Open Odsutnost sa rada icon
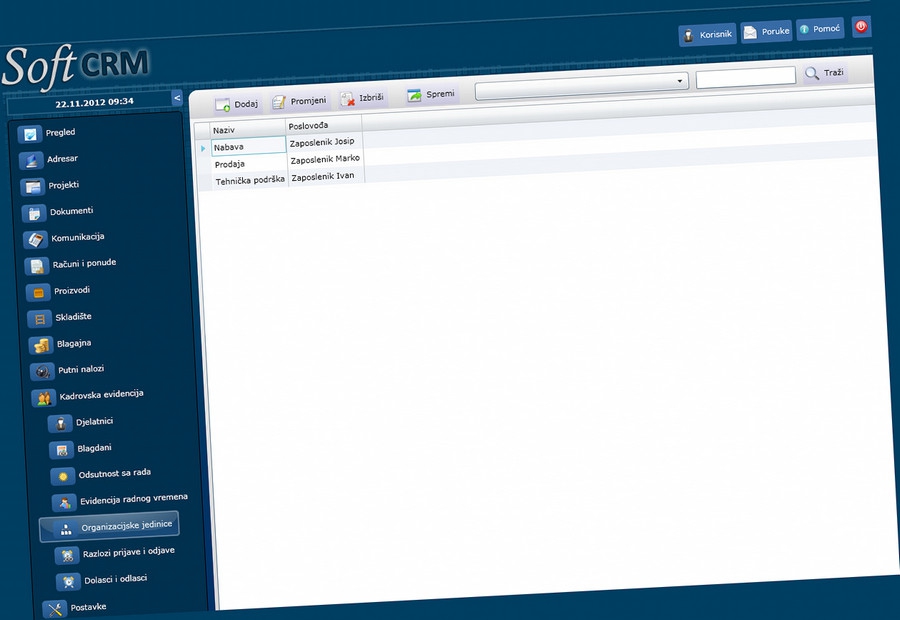The width and height of the screenshot is (900, 620). pyautogui.click(x=63, y=476)
